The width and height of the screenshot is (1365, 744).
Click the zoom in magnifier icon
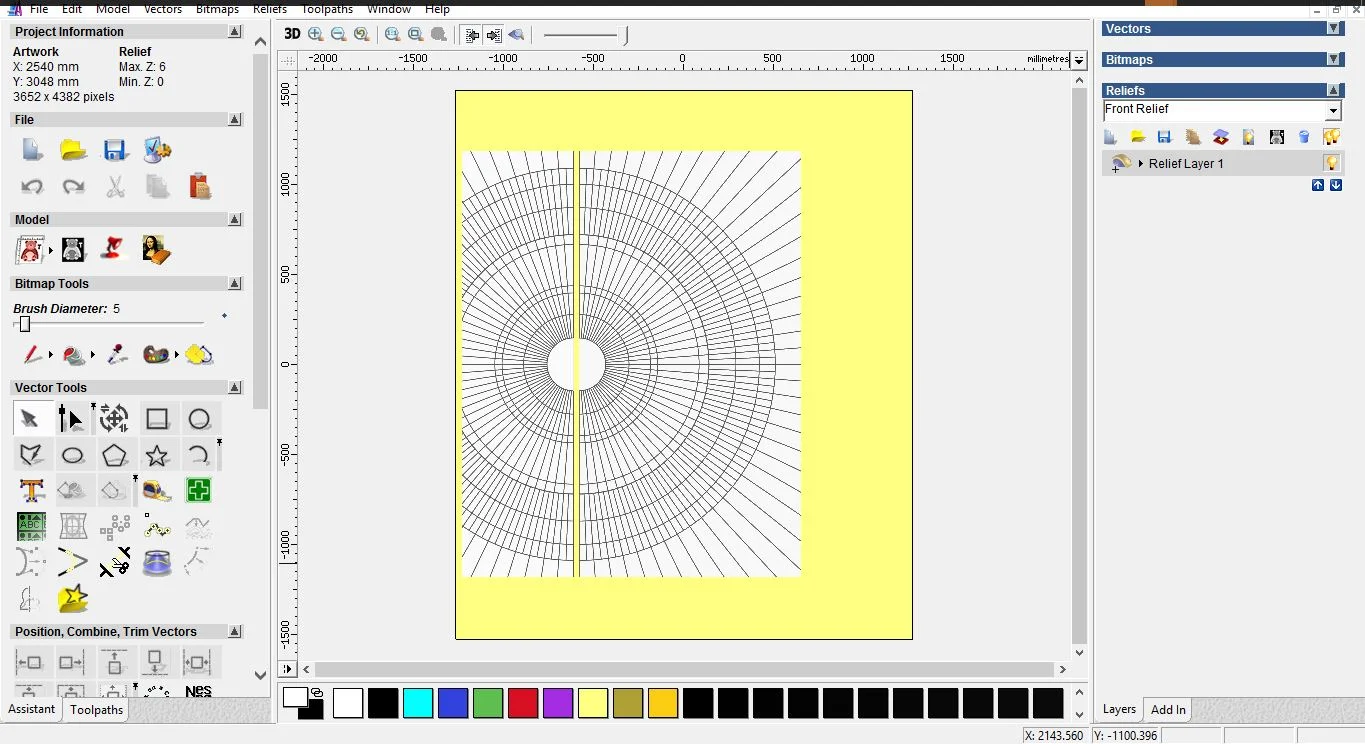point(316,34)
